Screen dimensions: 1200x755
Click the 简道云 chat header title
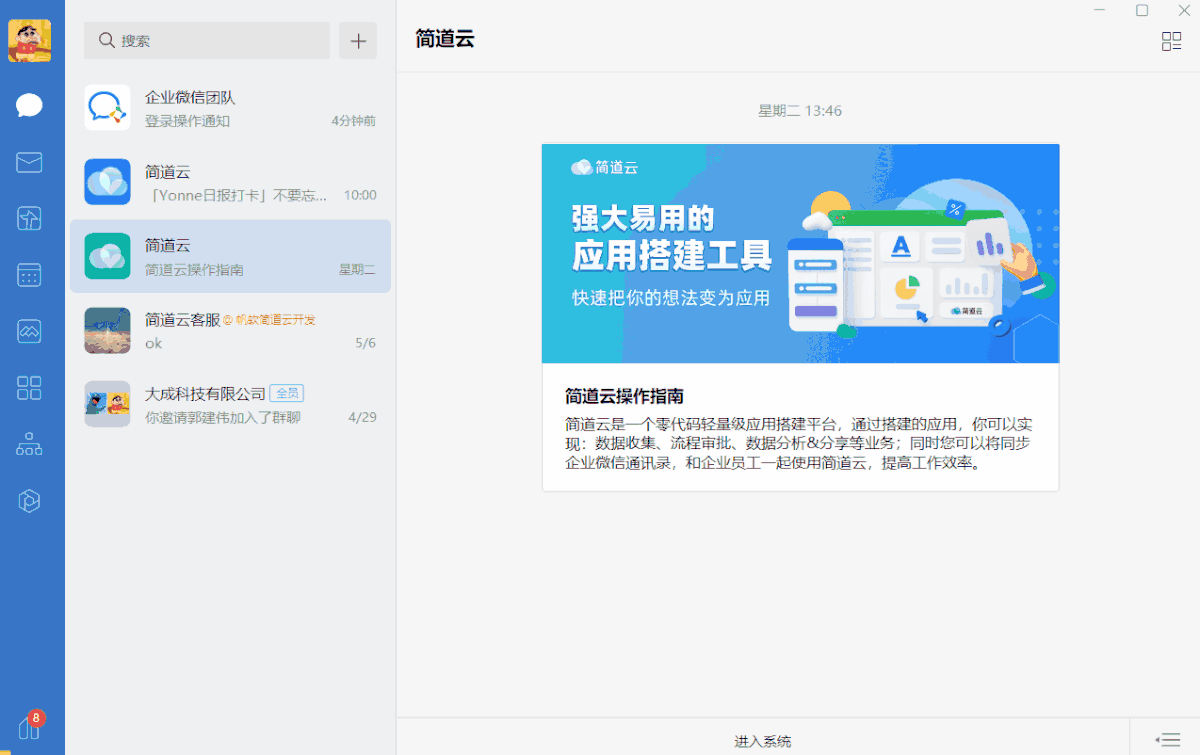[444, 40]
